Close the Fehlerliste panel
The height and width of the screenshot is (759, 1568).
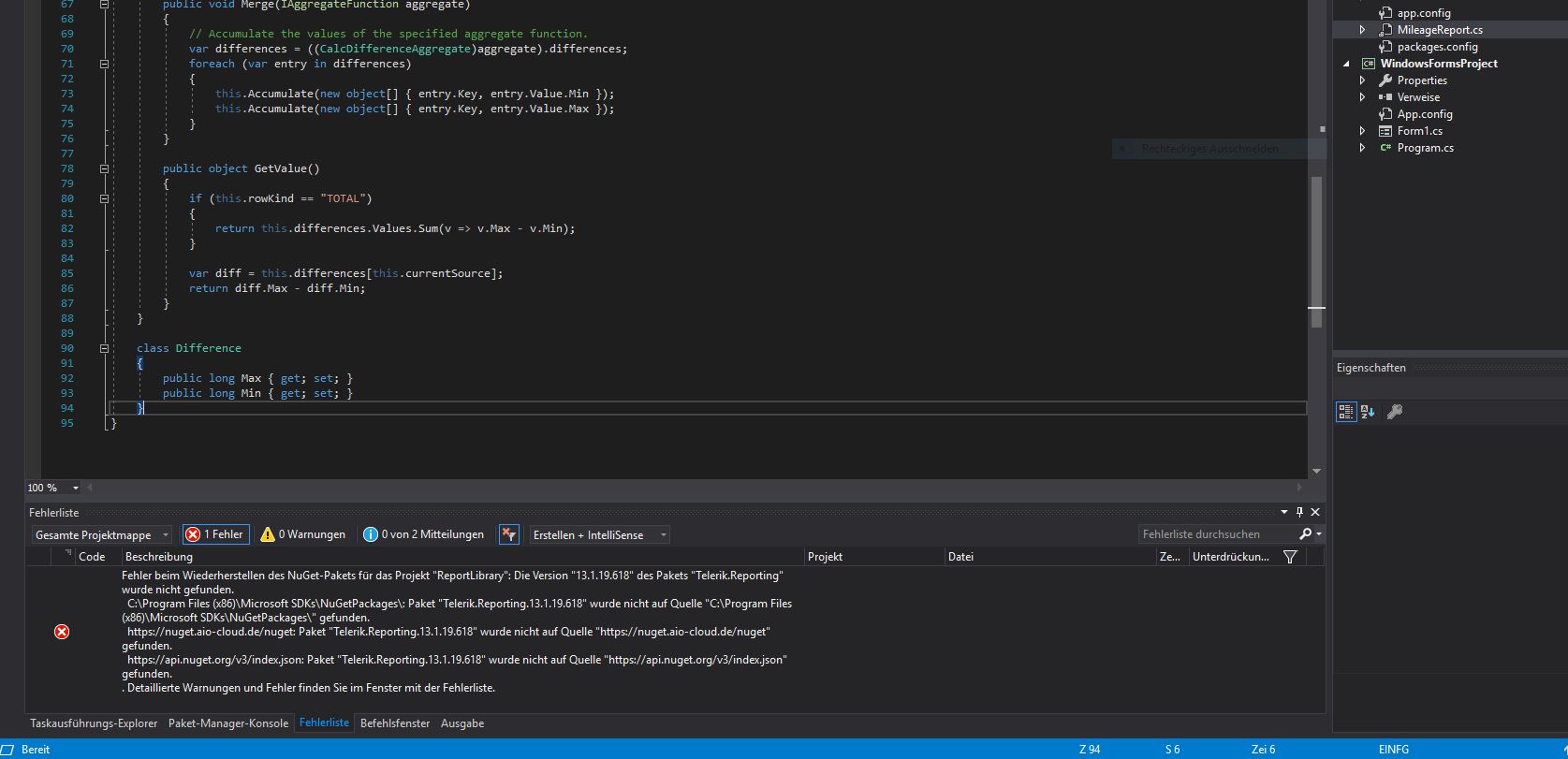click(1315, 512)
